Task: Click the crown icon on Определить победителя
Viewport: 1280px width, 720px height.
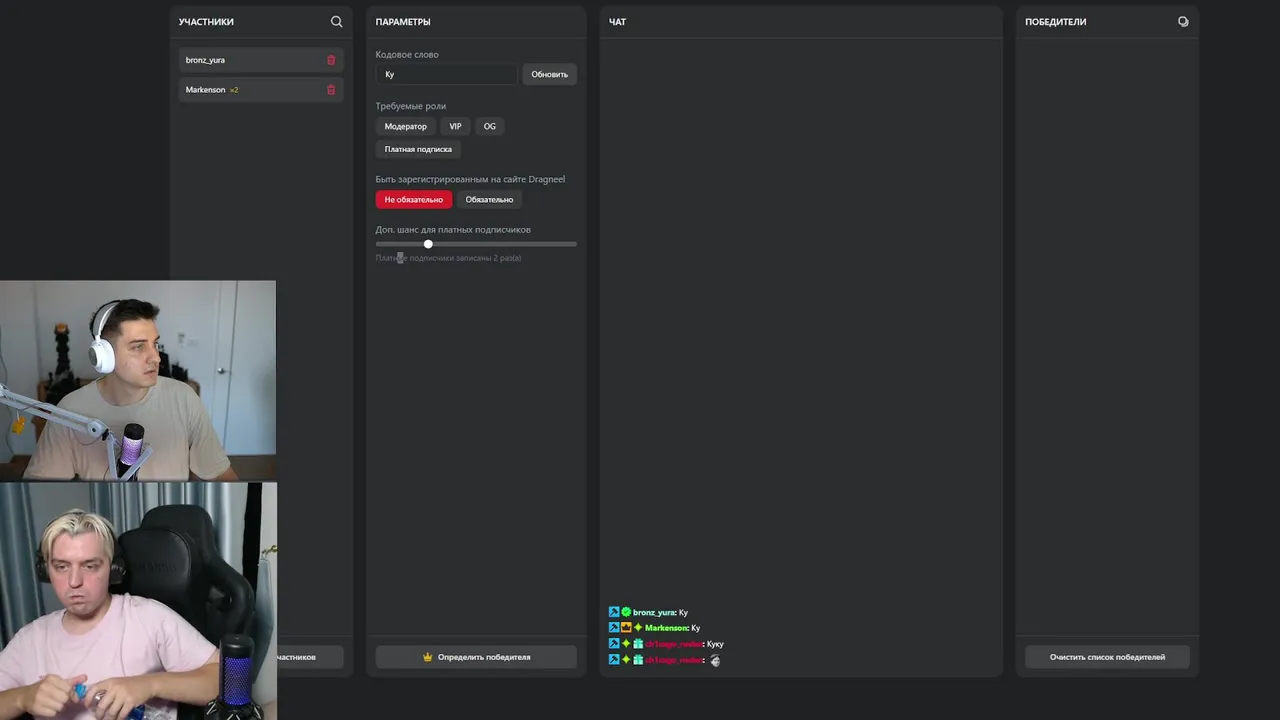Action: click(x=427, y=657)
